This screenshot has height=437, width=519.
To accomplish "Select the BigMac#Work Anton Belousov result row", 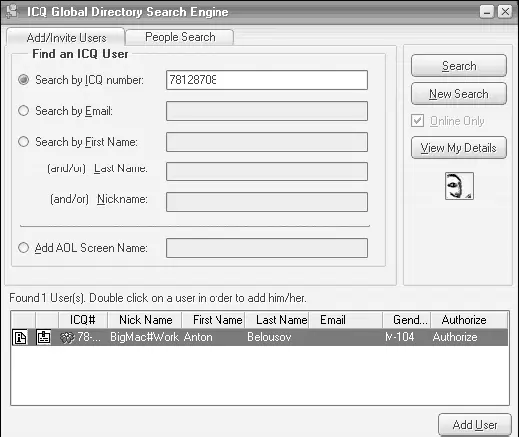I will point(260,337).
